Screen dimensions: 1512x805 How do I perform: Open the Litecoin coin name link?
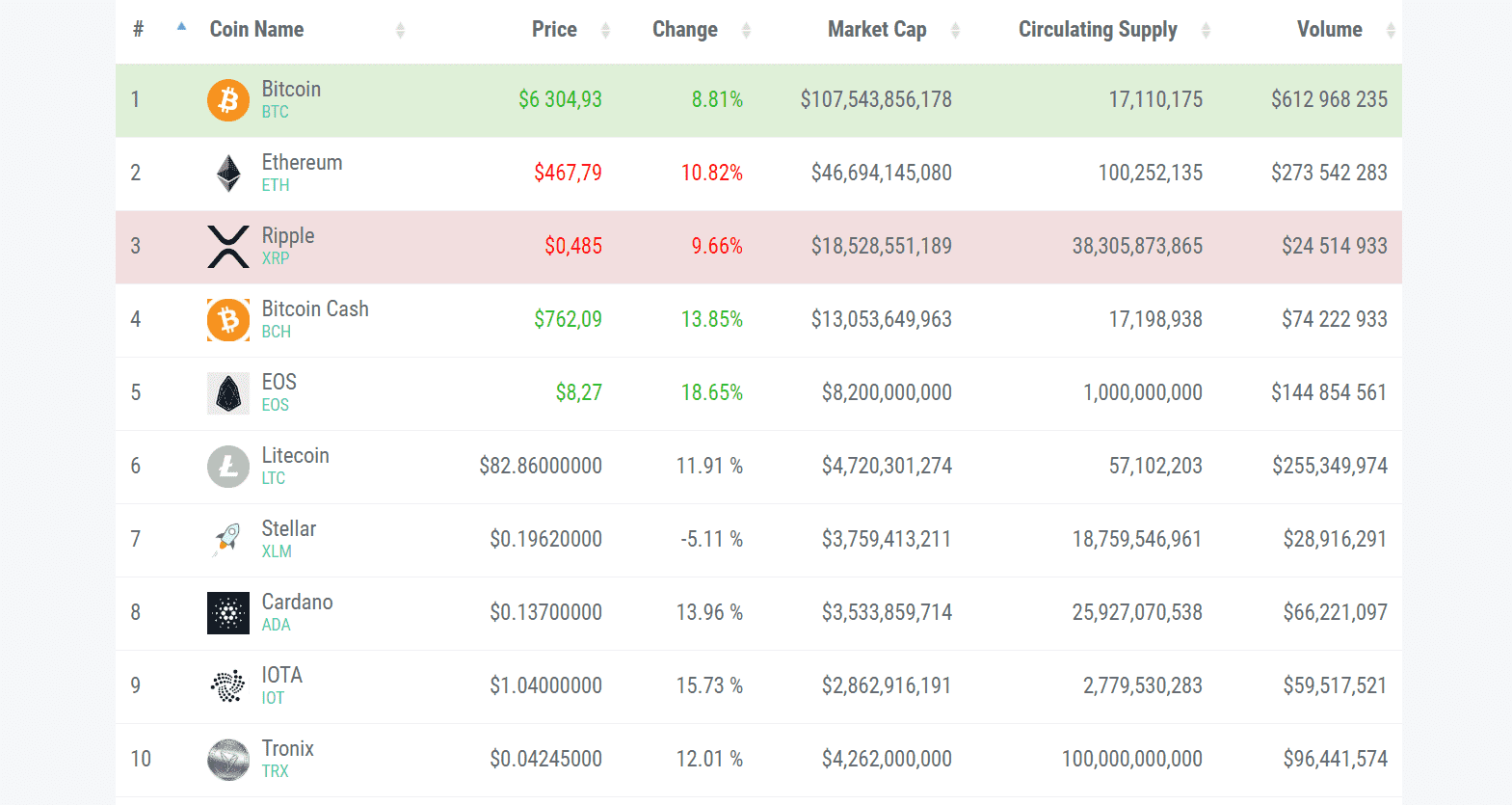pos(296,456)
